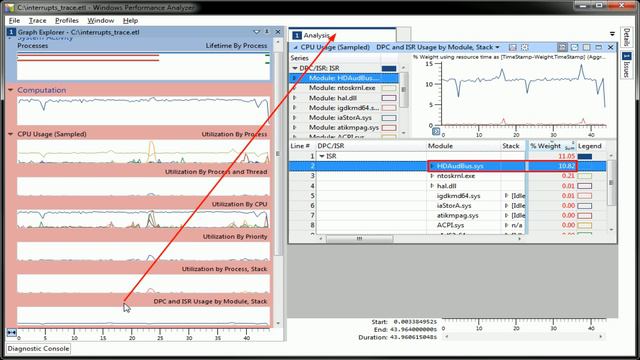
Task: Click the chart type icon in graph toolbar
Action: [513, 47]
